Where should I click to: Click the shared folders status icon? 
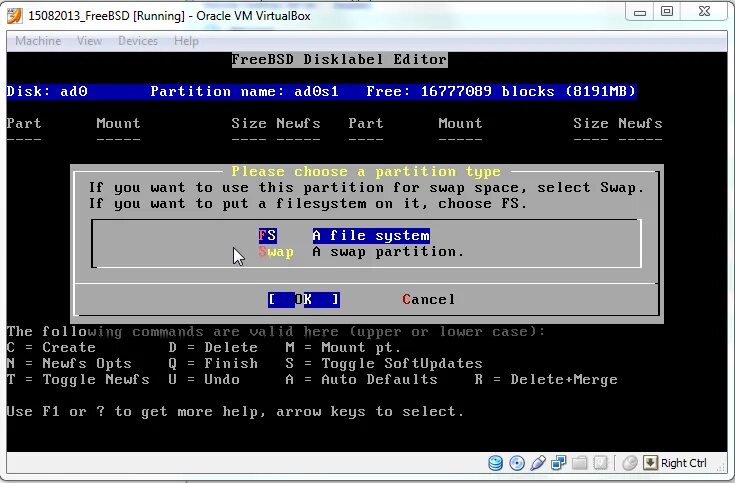tap(579, 463)
